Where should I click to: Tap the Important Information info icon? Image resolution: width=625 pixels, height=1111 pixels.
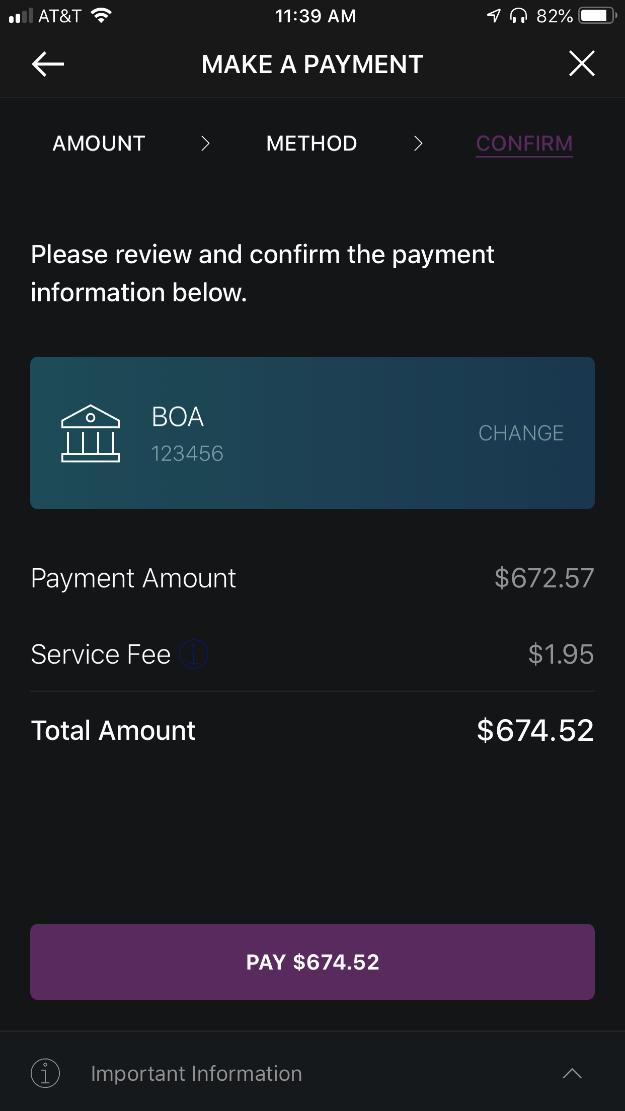pos(45,1073)
